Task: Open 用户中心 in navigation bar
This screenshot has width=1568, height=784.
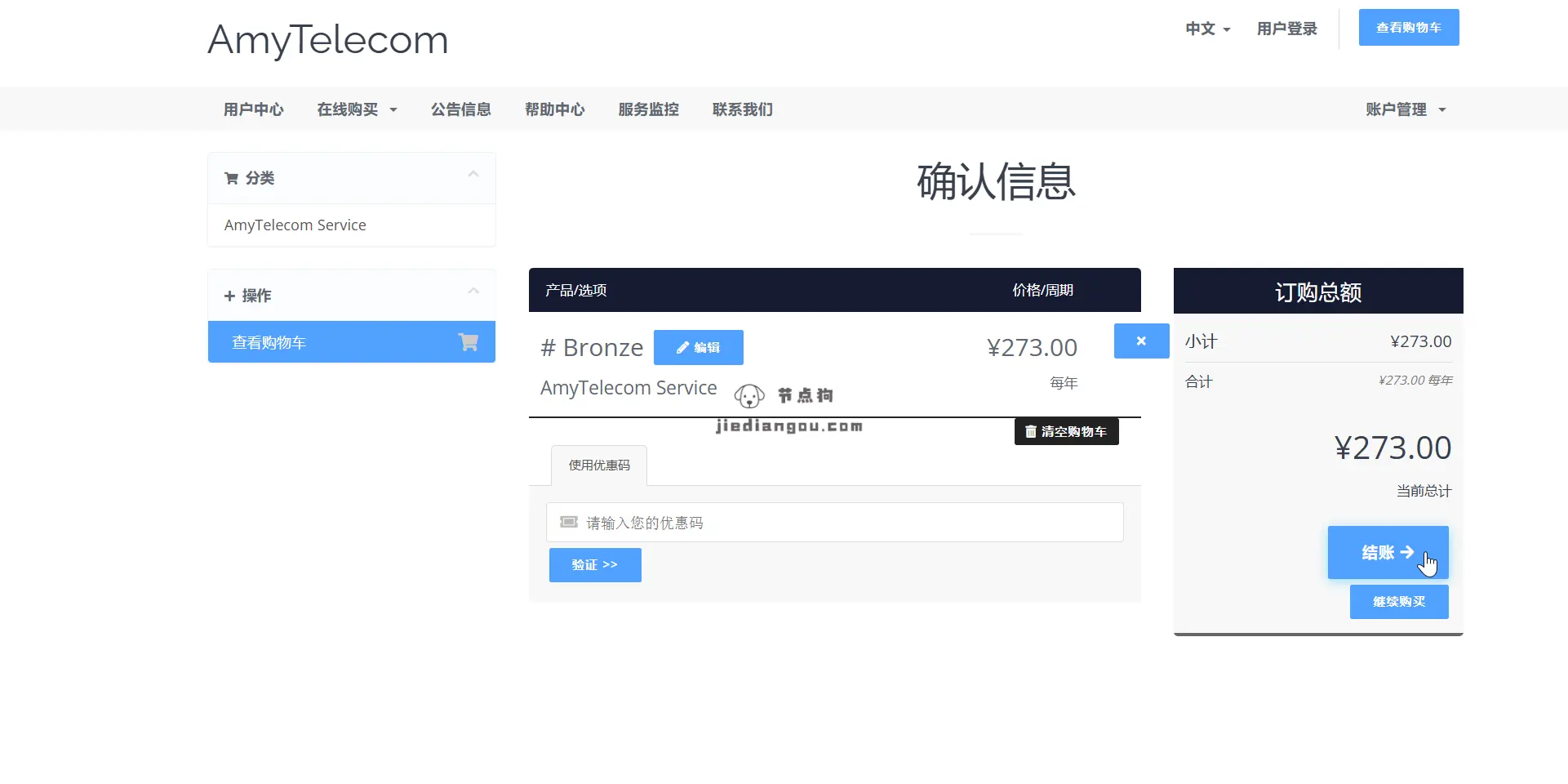Action: coord(254,109)
